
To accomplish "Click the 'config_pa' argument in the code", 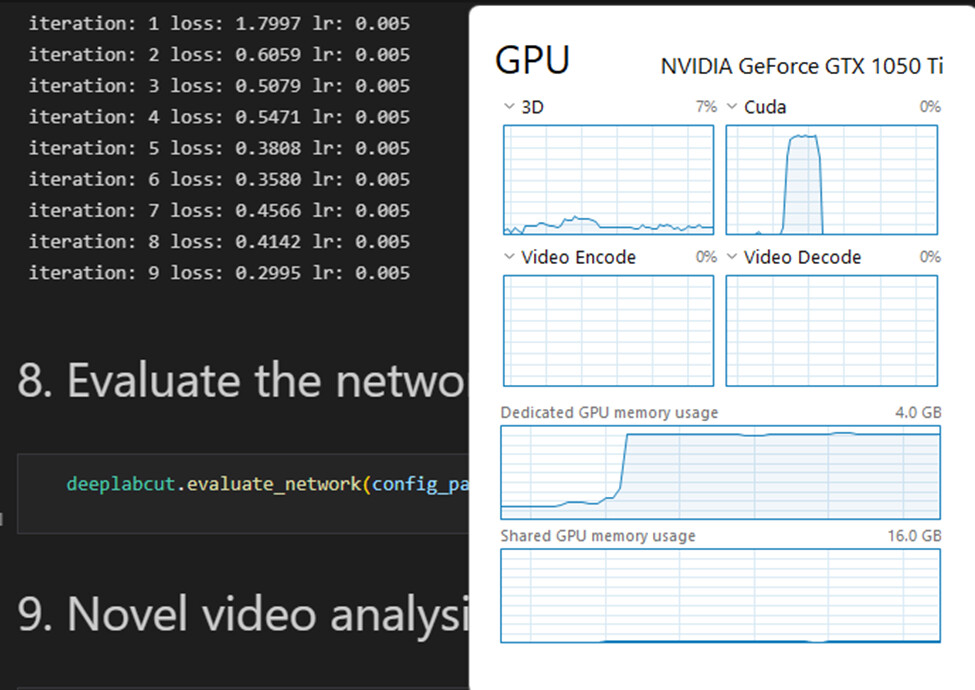I will pyautogui.click(x=420, y=484).
